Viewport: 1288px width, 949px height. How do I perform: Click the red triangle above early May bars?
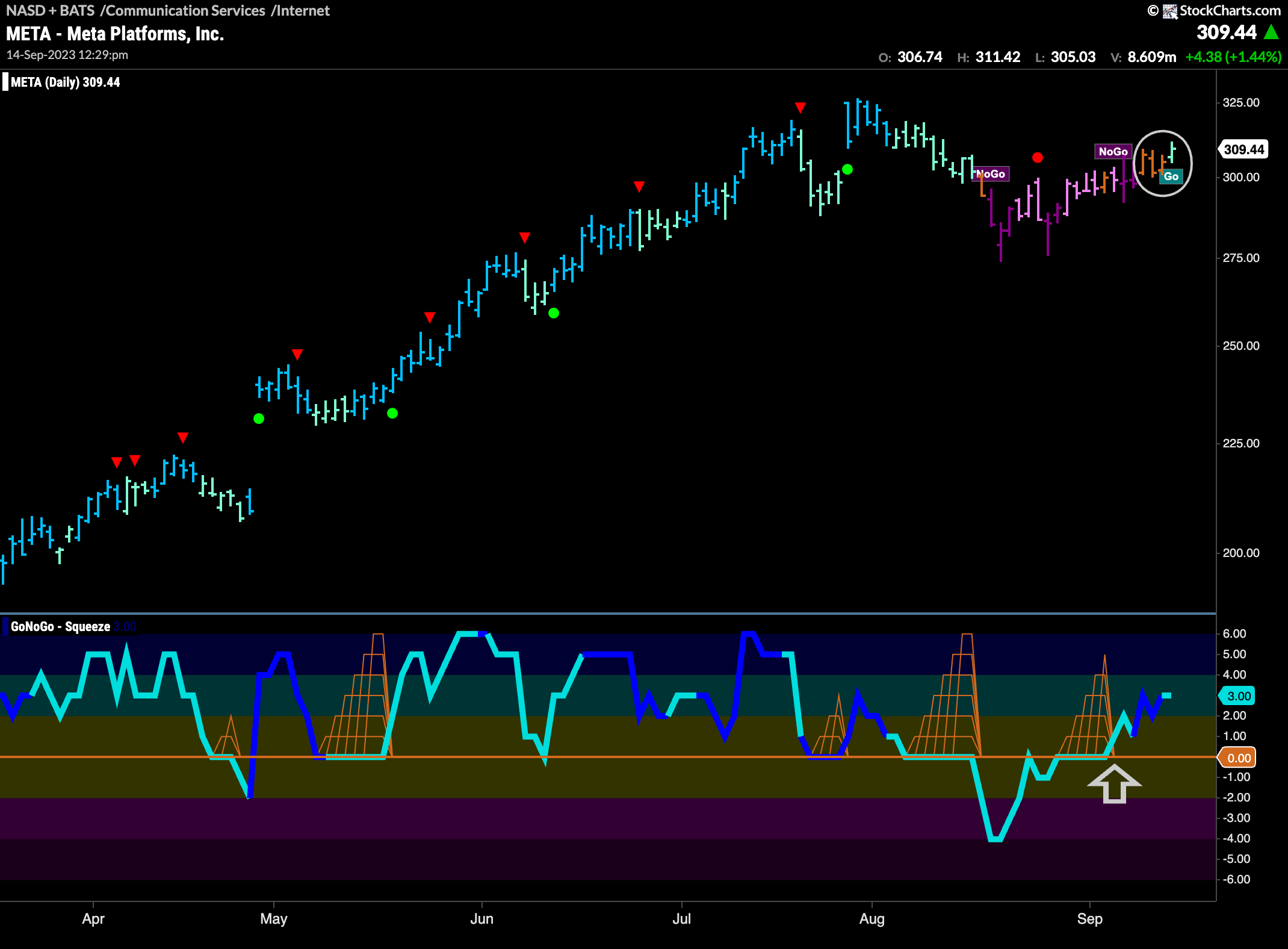(297, 354)
